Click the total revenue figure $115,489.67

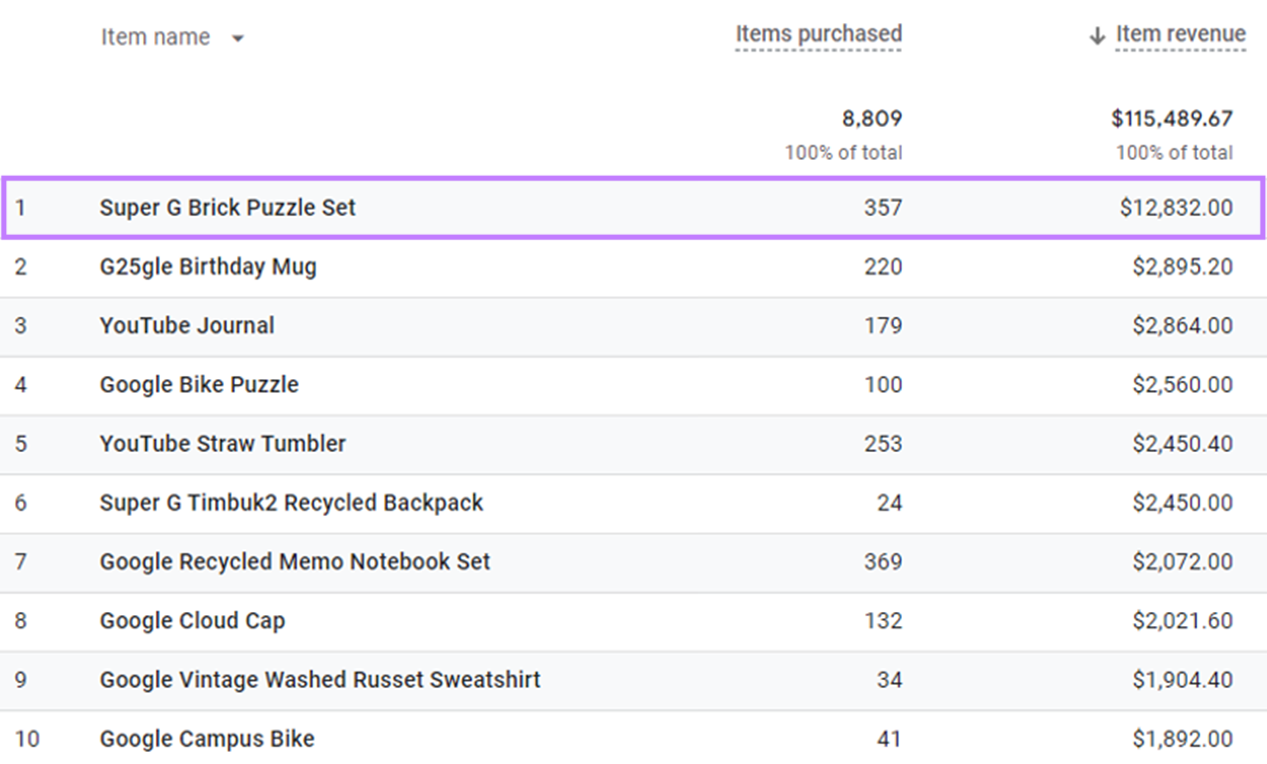[1173, 118]
